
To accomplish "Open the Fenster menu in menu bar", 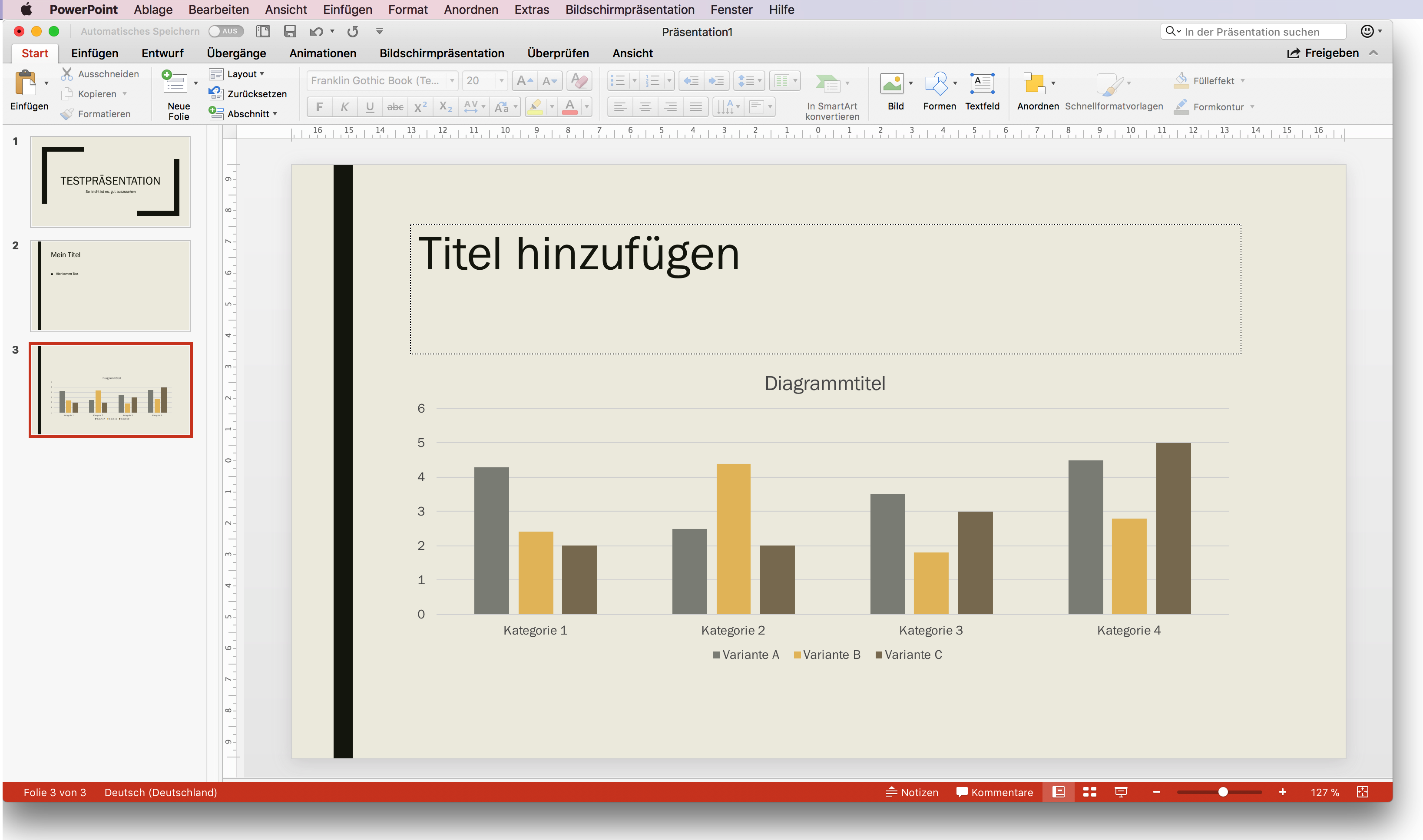I will pos(731,10).
